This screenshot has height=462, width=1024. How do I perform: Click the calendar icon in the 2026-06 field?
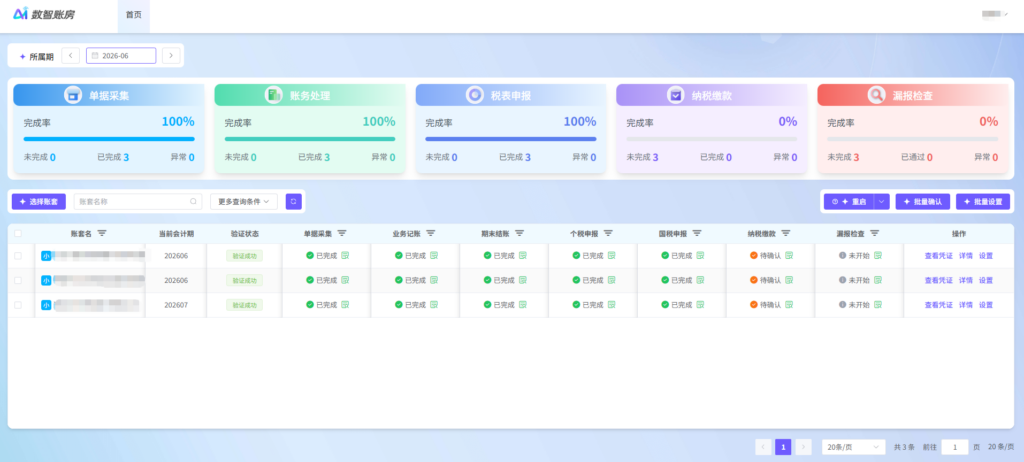[95, 56]
